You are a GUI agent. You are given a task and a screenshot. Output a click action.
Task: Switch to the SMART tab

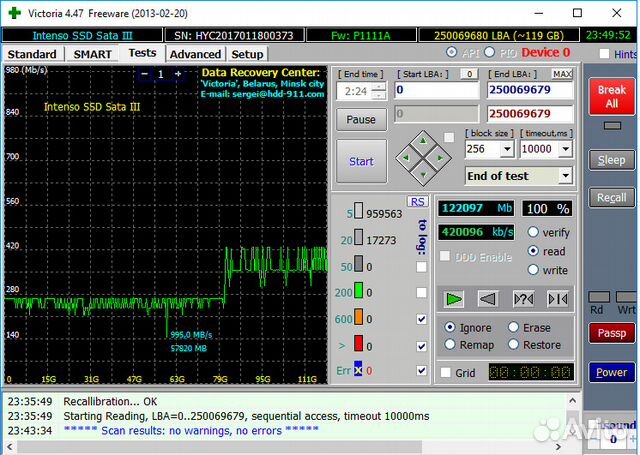tap(92, 54)
